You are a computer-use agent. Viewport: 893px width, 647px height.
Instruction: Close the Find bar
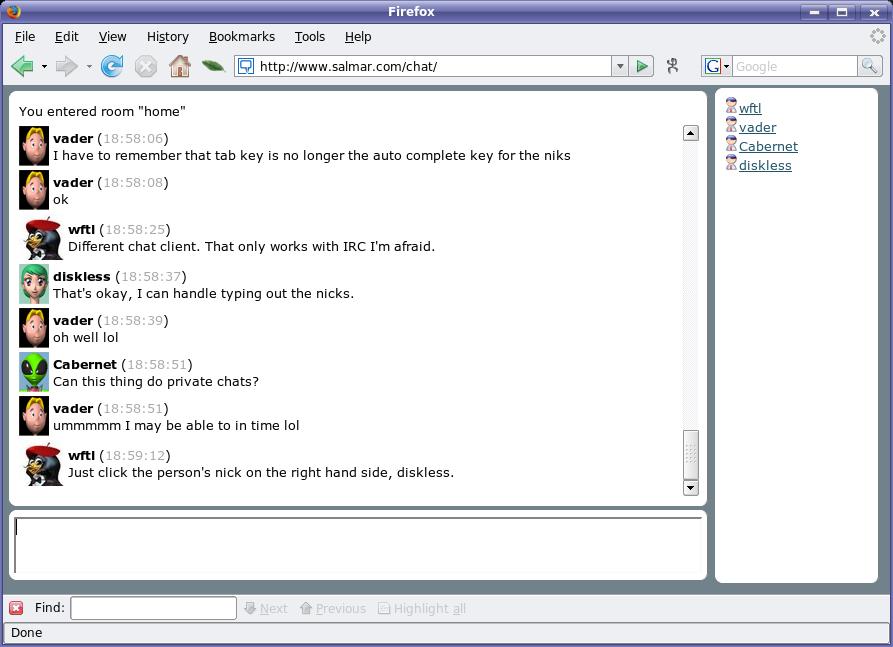[16, 608]
